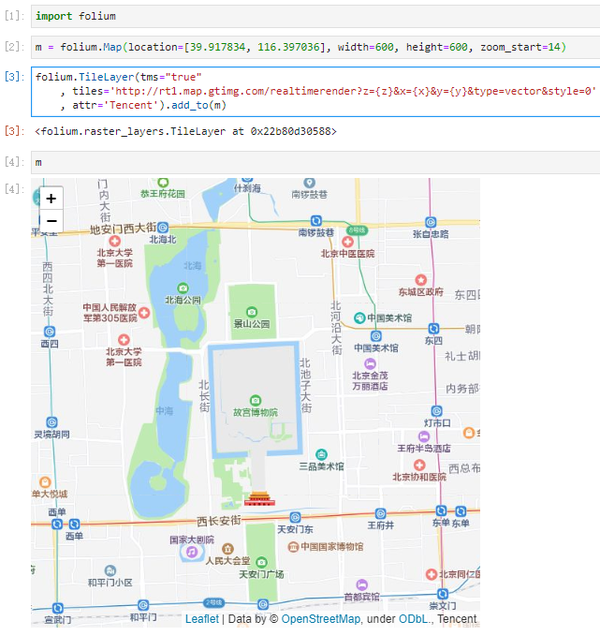Click the 北池子大街 street label
Screen dimensions: 600x636
305,385
